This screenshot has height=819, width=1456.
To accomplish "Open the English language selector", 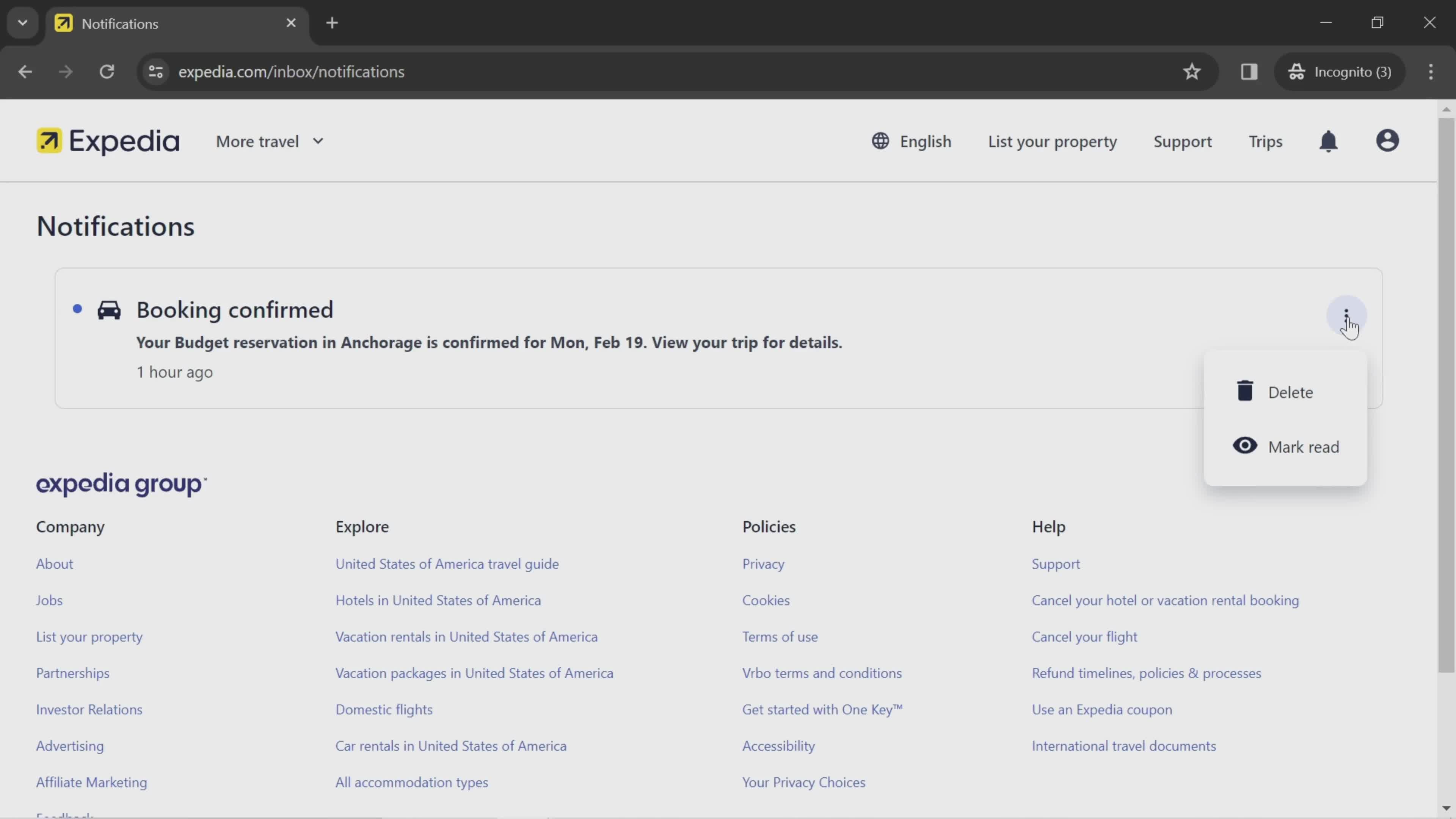I will pos(912,141).
